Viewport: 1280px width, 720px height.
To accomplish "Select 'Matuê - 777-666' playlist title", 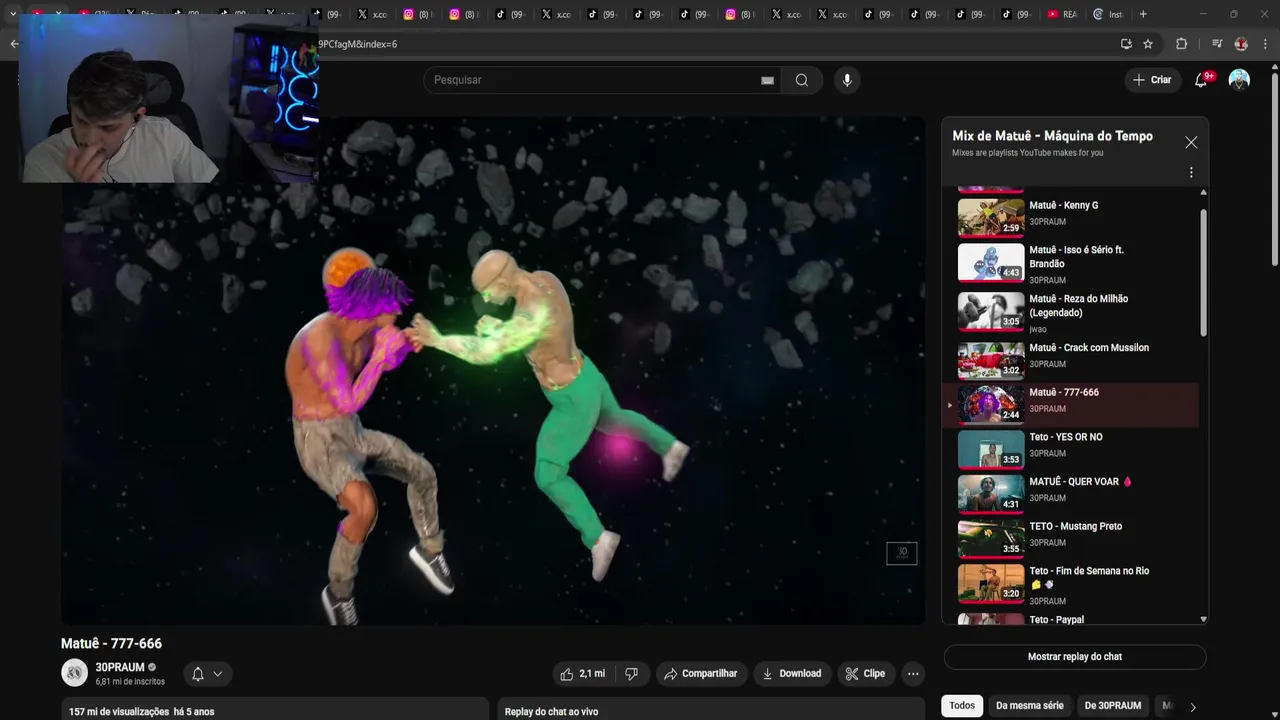I will (1064, 392).
